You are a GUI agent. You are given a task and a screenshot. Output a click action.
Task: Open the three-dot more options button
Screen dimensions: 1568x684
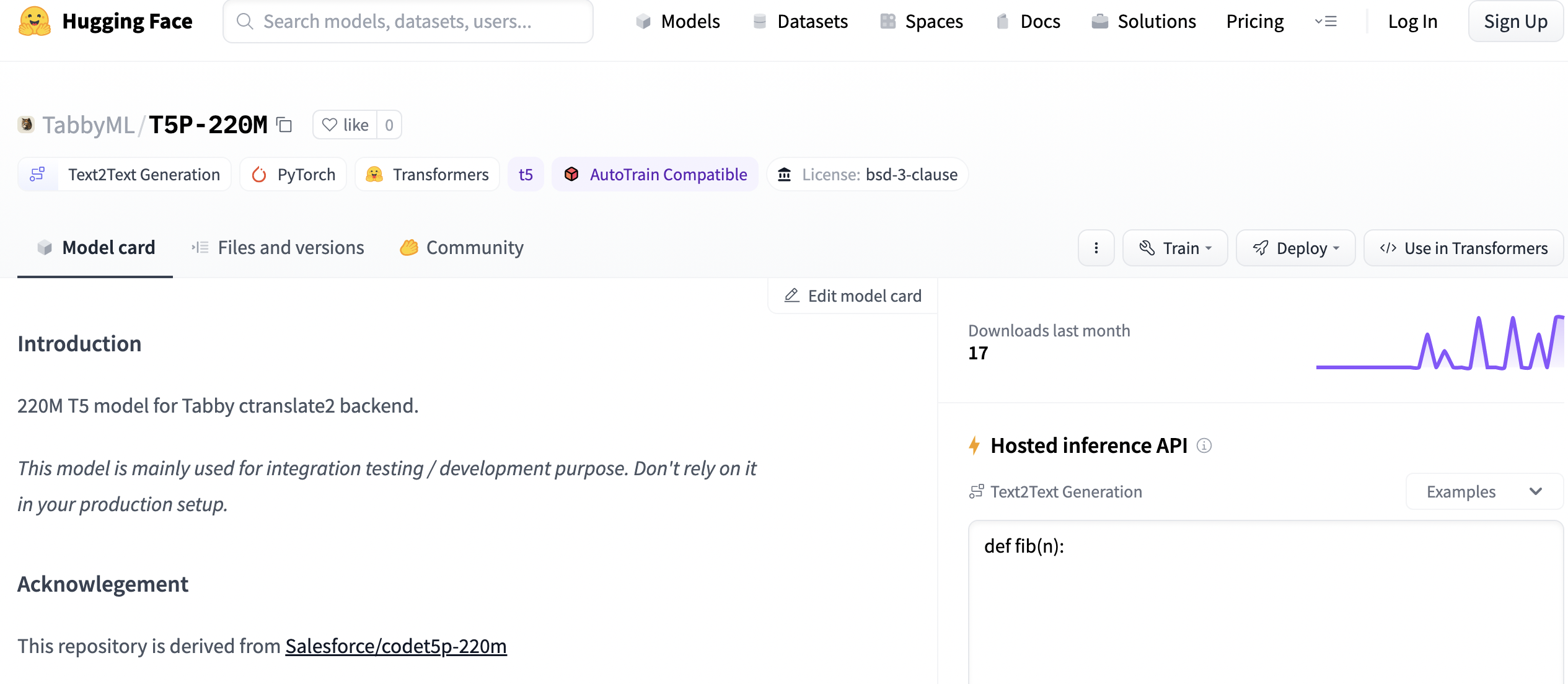pos(1096,248)
